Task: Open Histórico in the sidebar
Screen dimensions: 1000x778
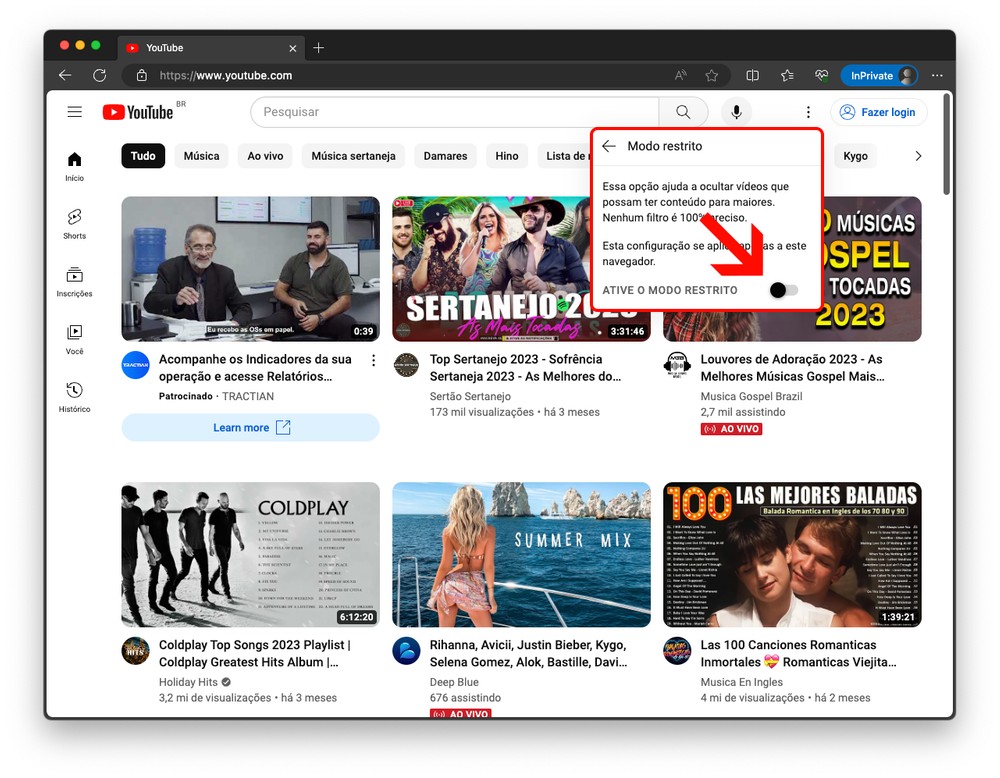Action: point(74,396)
